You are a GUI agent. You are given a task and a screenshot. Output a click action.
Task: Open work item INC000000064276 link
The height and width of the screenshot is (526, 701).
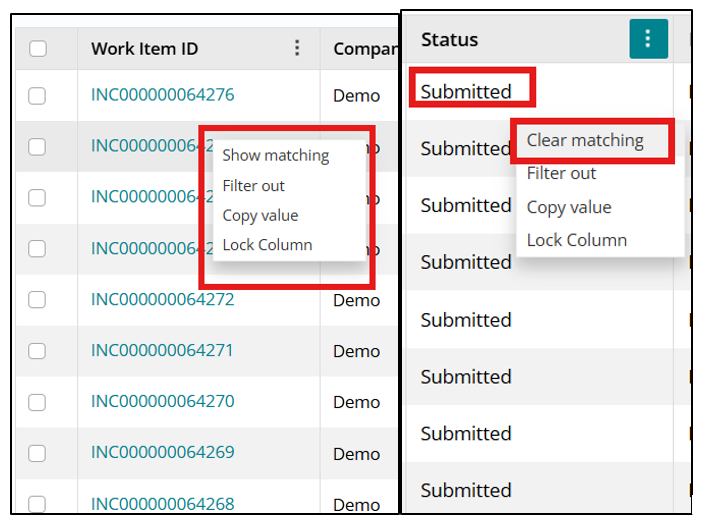click(162, 95)
